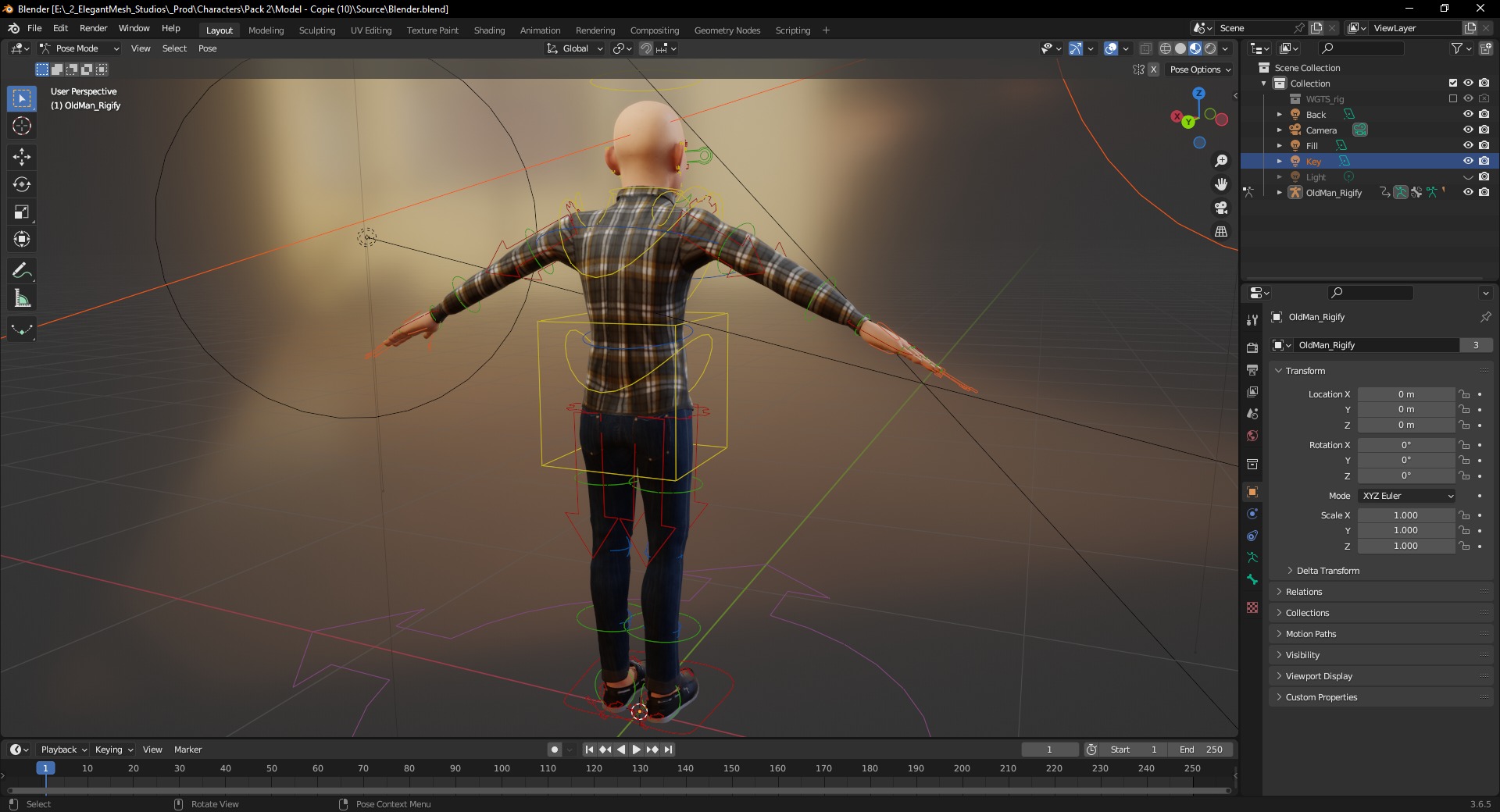Expand the Delta Transform panel
The image size is (1500, 812).
pyautogui.click(x=1327, y=571)
